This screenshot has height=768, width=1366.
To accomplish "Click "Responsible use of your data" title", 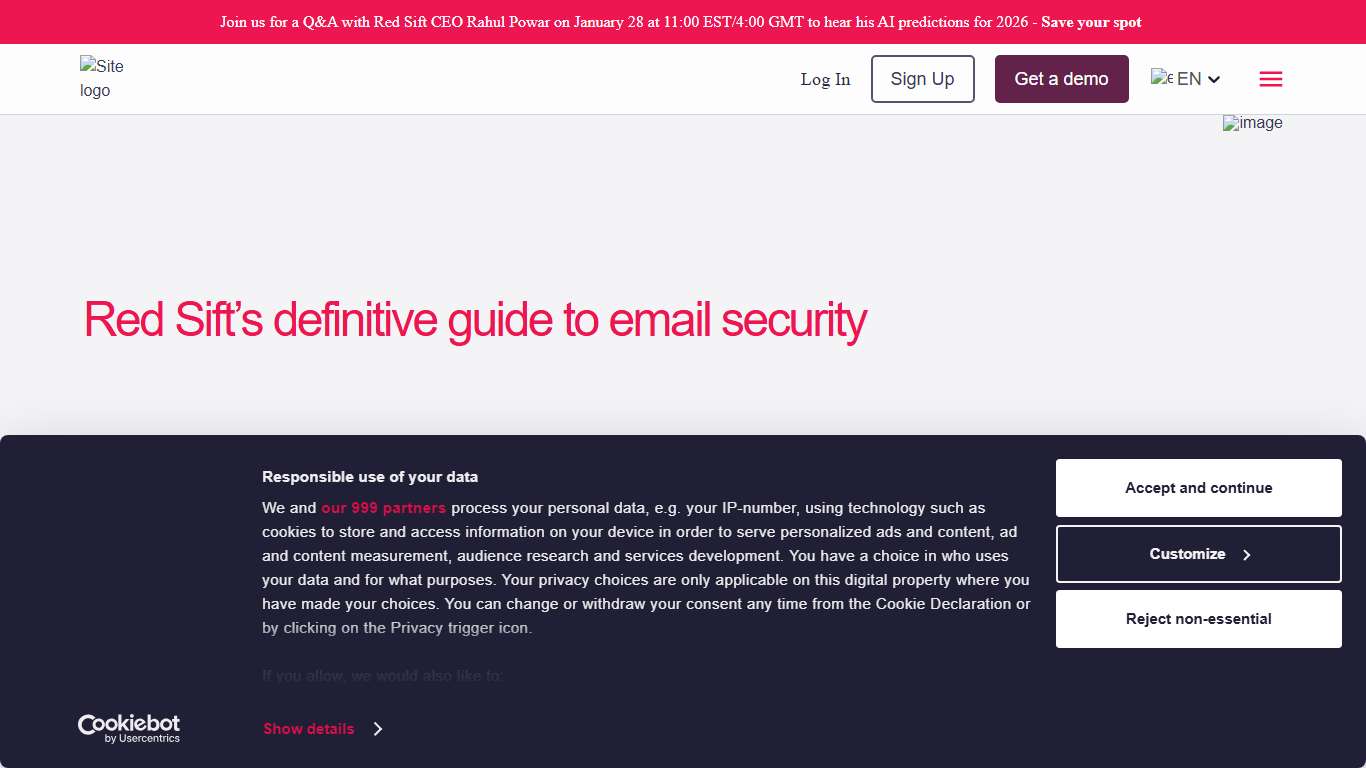I will (370, 477).
